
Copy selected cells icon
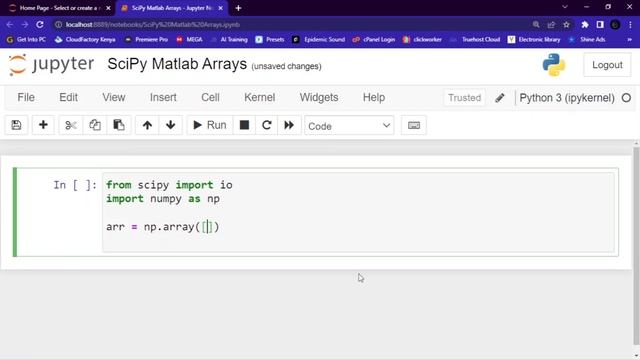point(95,125)
